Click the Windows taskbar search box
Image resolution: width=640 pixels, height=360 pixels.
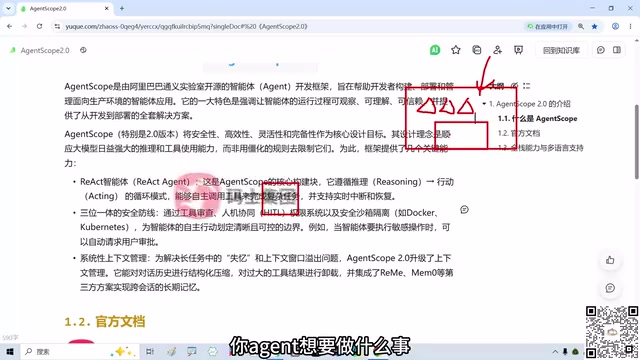pos(80,351)
